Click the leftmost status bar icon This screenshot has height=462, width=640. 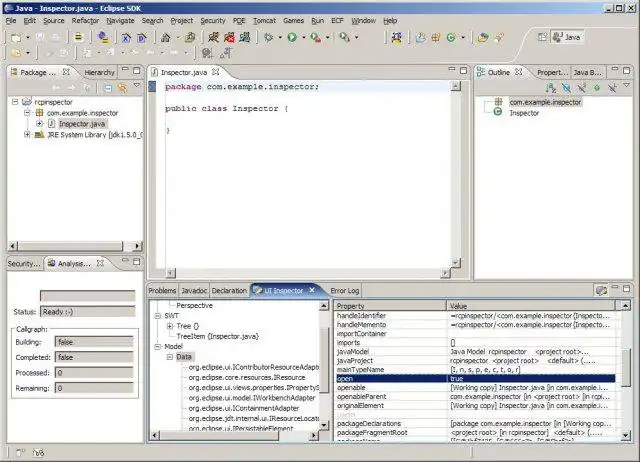click(x=20, y=452)
